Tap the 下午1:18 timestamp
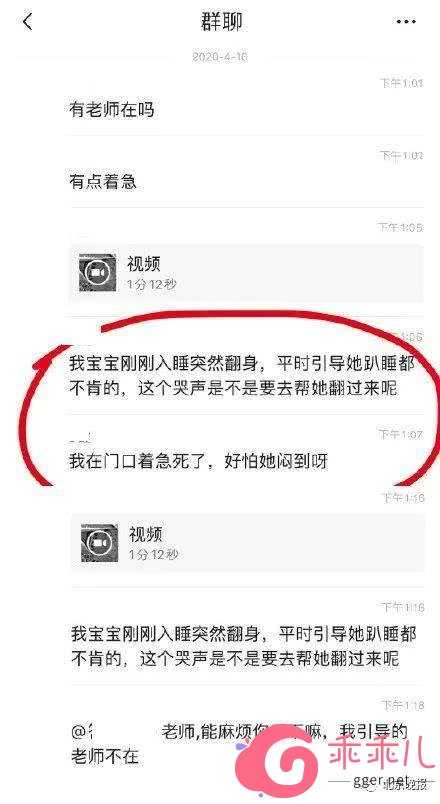This screenshot has height=804, width=440. tap(402, 705)
